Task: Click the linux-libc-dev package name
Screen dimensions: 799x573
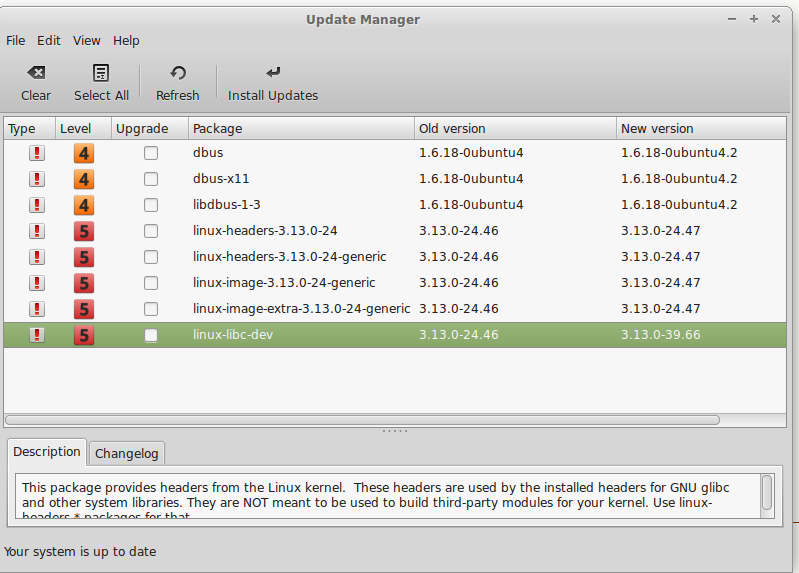Action: pyautogui.click(x=233, y=334)
